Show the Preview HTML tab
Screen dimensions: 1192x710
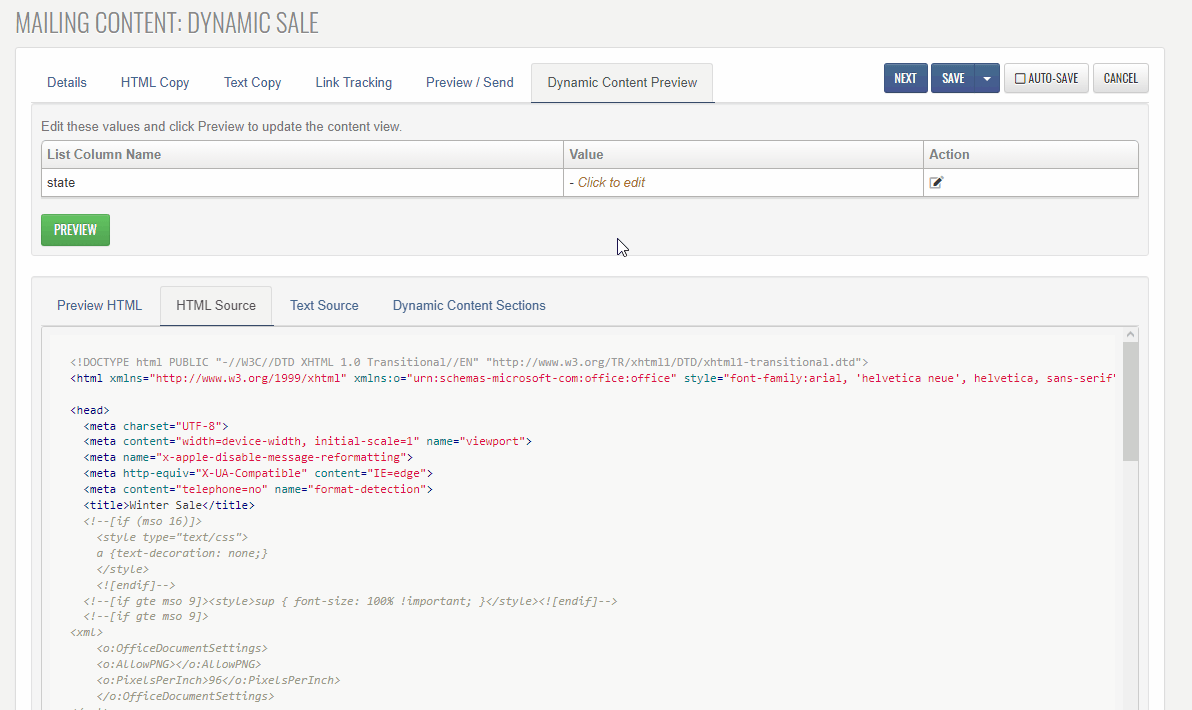(x=99, y=306)
